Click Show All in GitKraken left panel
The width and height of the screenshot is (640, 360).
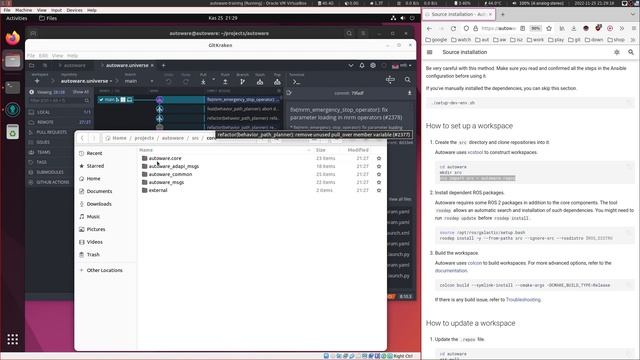tap(81, 92)
